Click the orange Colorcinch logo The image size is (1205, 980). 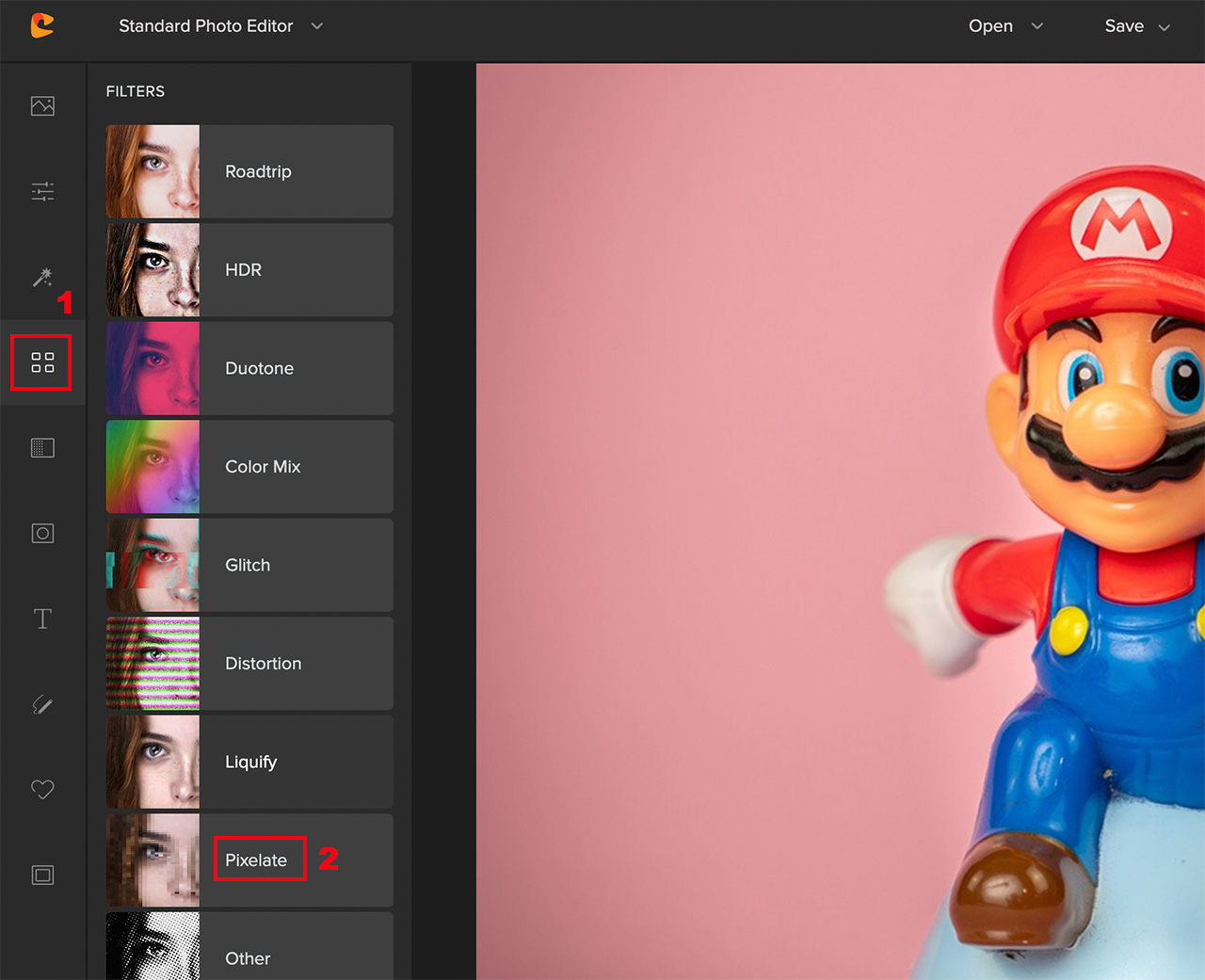41,26
